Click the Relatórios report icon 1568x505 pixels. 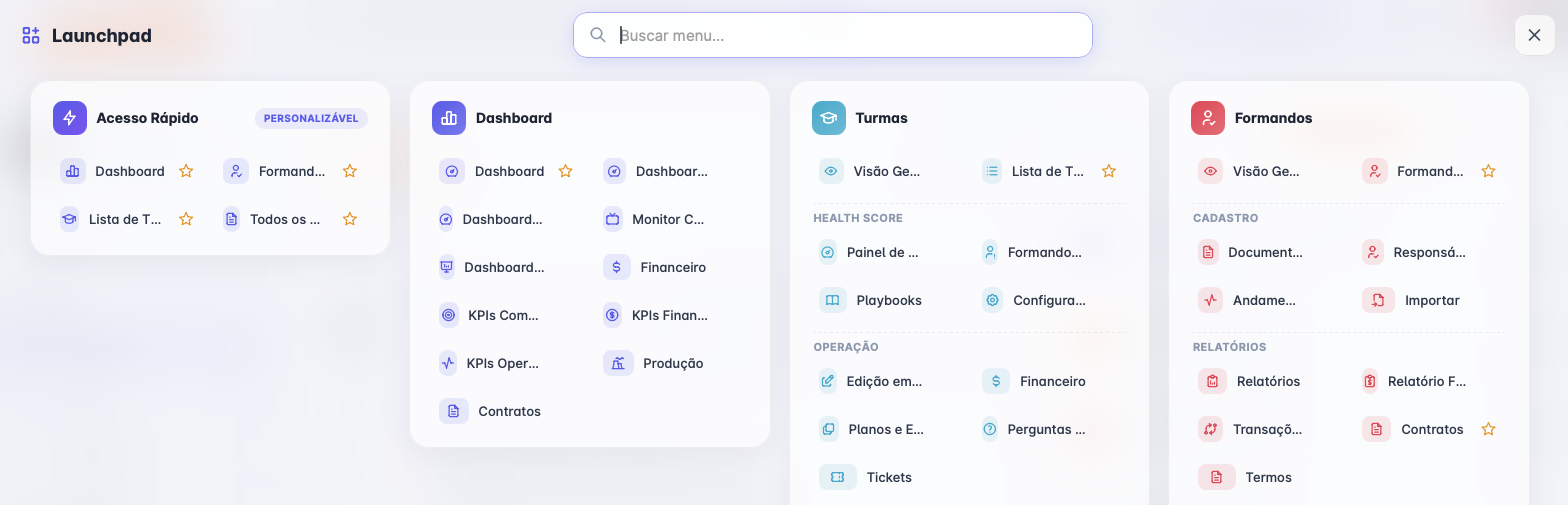pos(1213,381)
